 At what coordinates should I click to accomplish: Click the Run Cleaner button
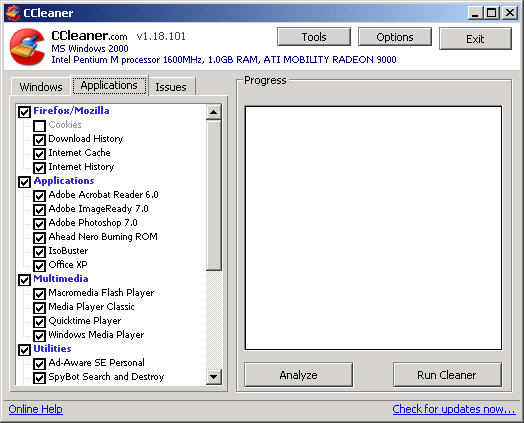coord(447,375)
